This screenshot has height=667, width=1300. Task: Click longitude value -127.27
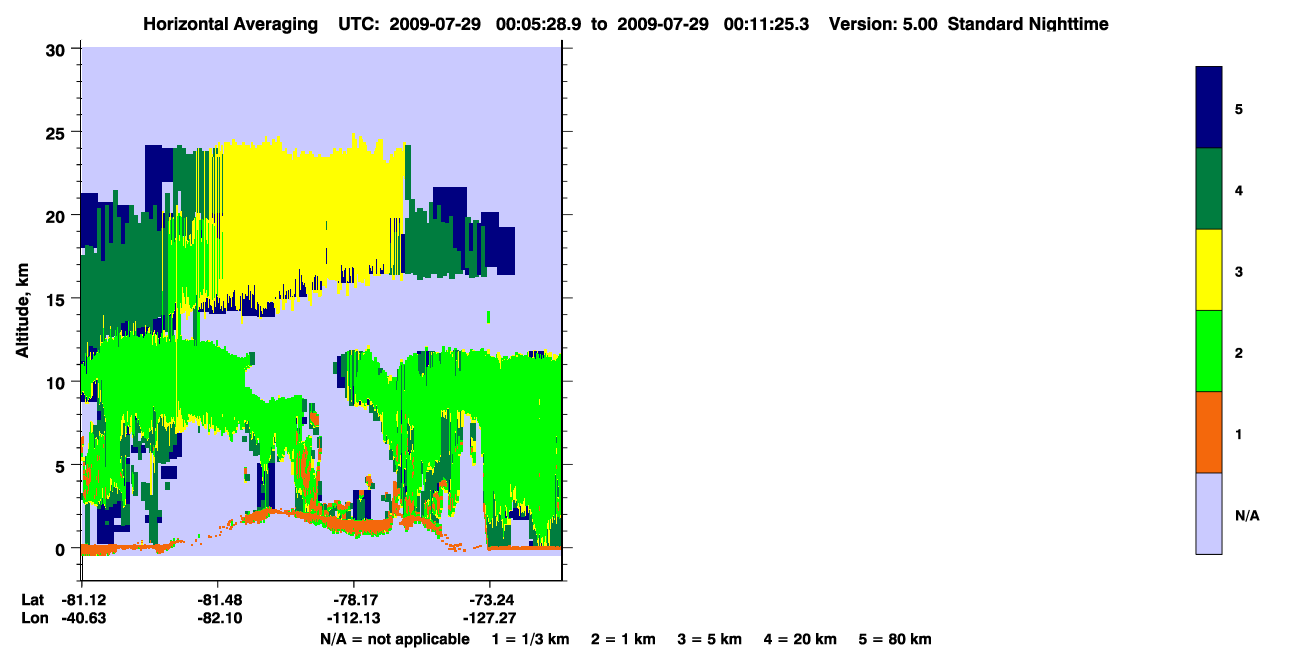coord(489,618)
